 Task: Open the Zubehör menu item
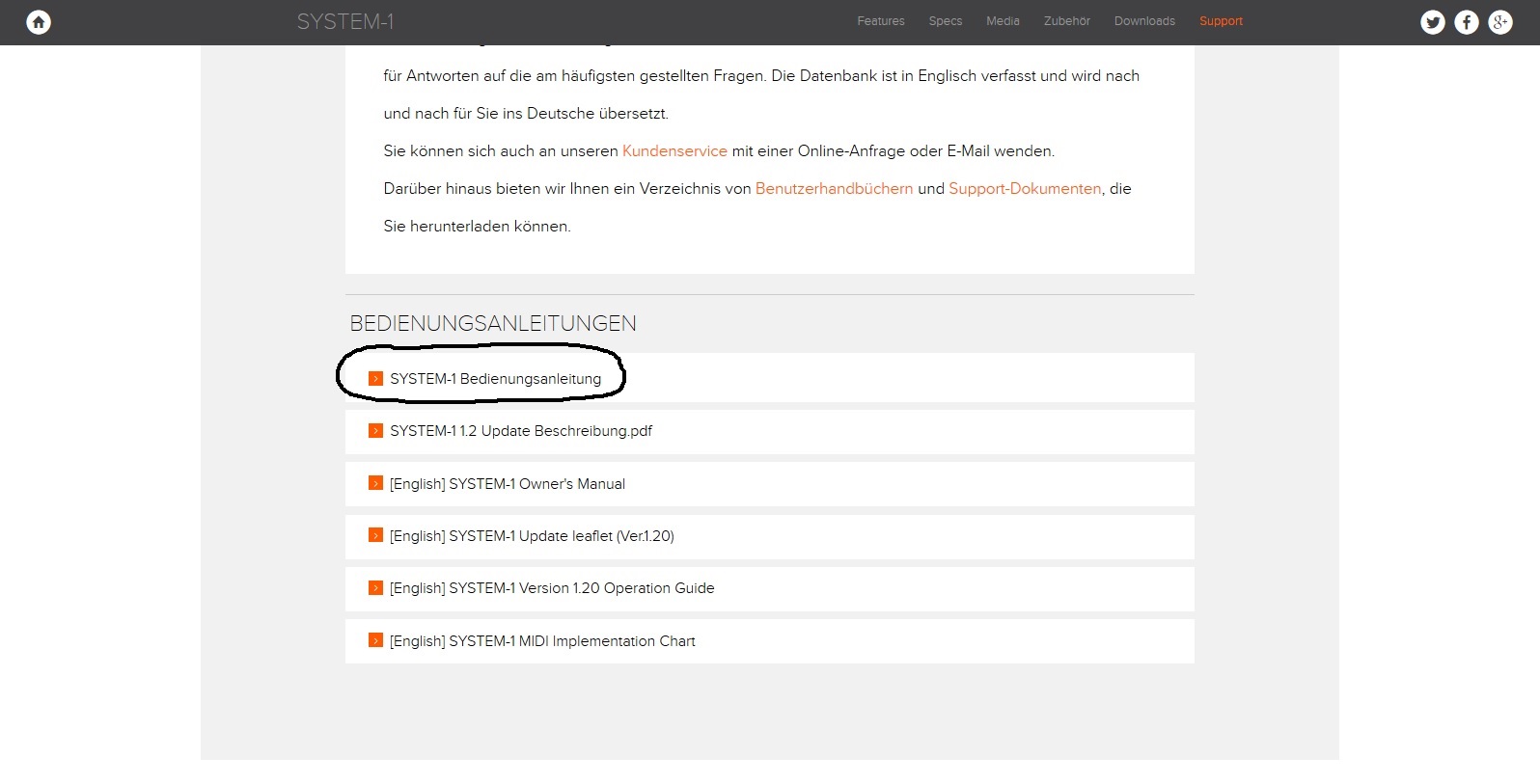(1067, 21)
